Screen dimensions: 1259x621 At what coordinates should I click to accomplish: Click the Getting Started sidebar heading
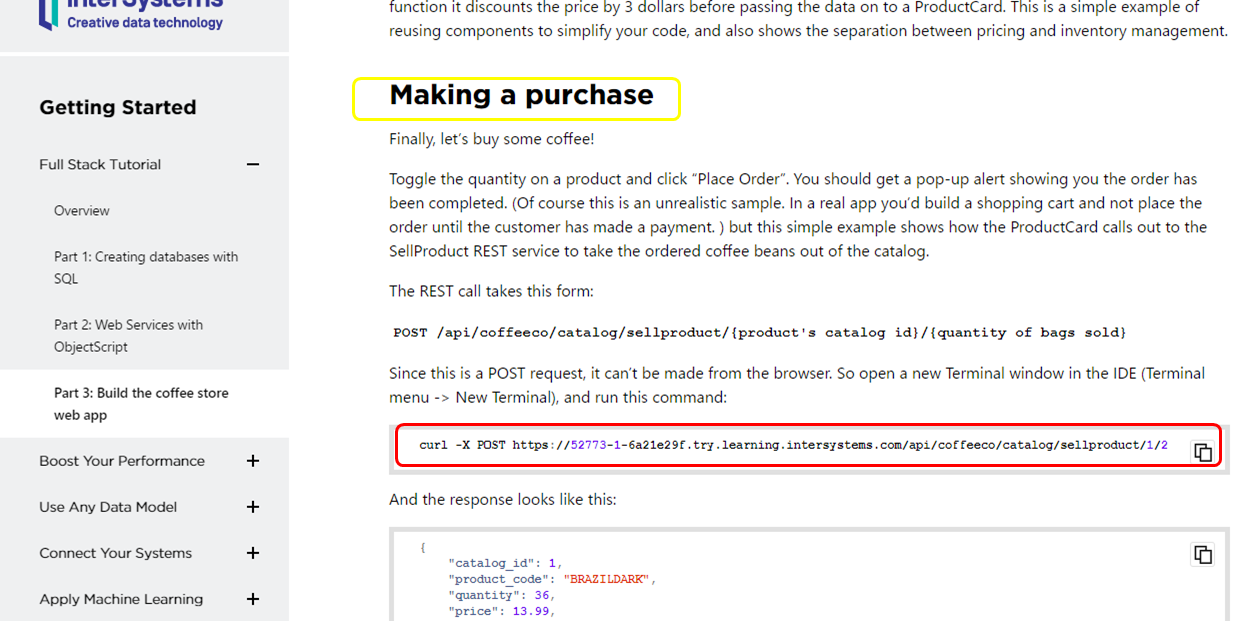(118, 108)
